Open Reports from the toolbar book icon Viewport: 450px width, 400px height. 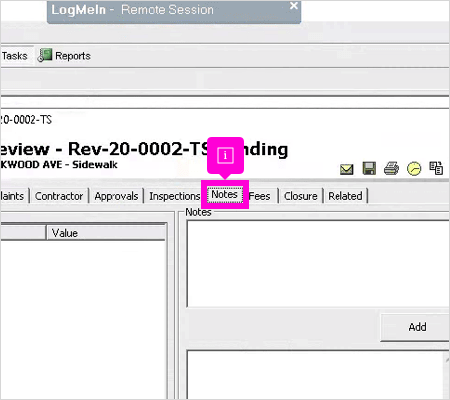(x=64, y=56)
